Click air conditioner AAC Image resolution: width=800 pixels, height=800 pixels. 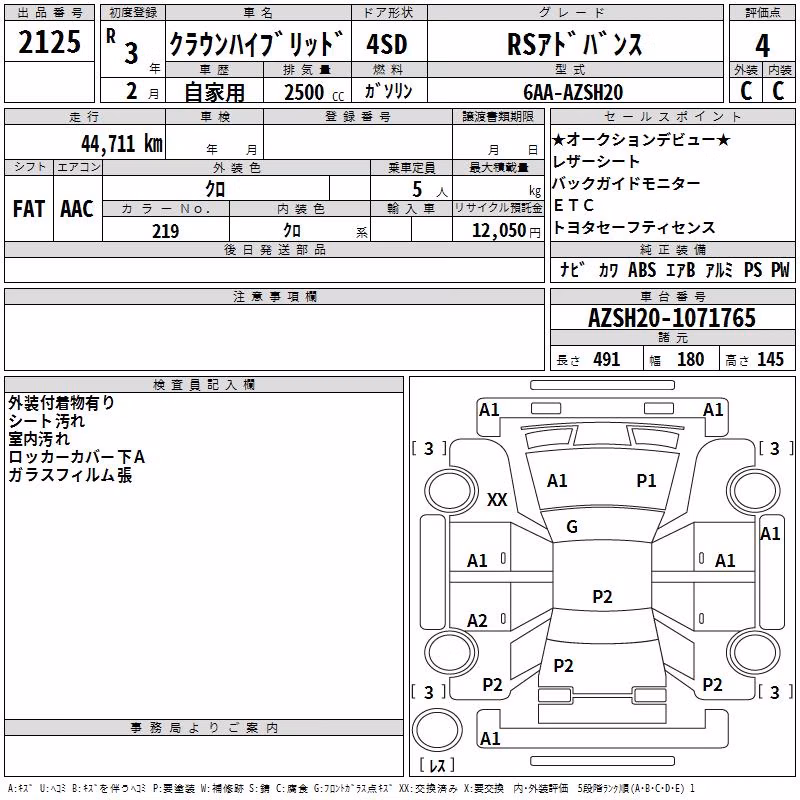pos(77,209)
